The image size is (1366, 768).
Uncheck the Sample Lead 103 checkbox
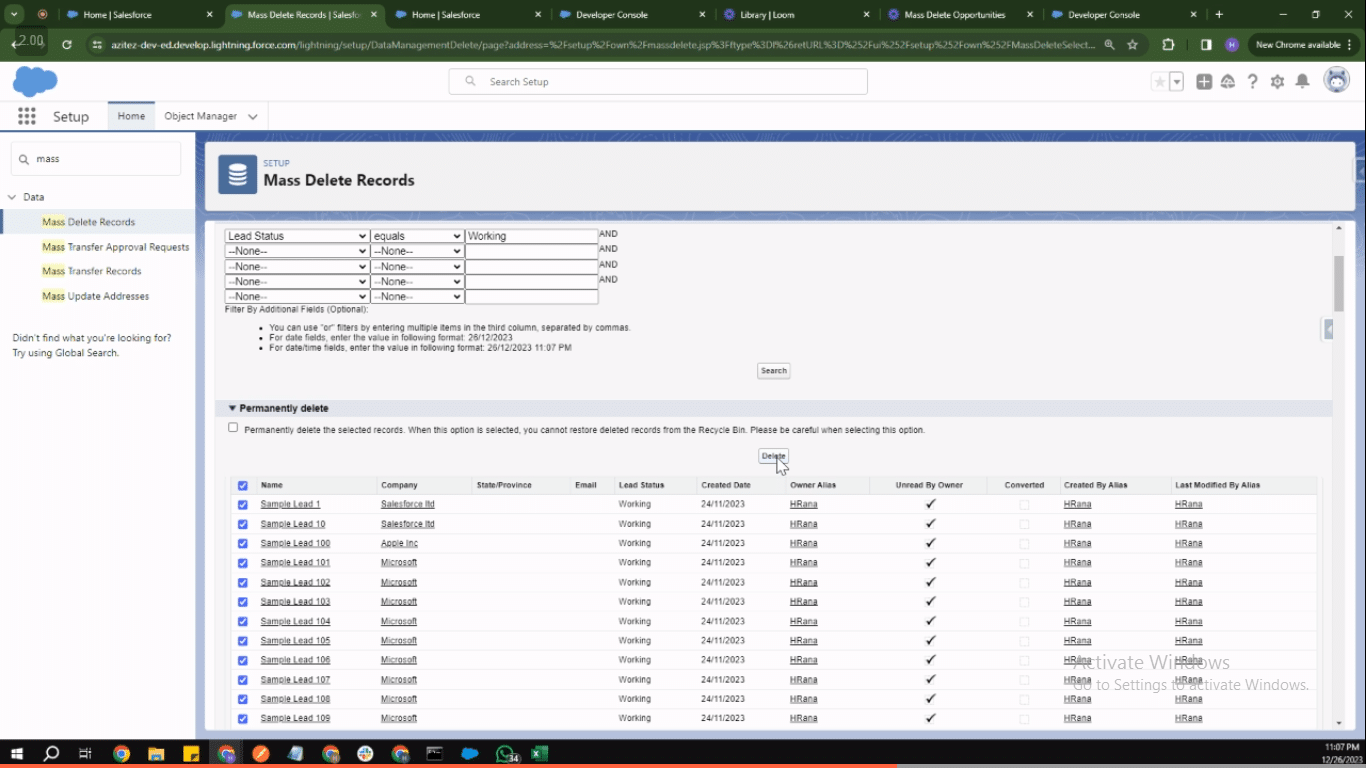242,602
